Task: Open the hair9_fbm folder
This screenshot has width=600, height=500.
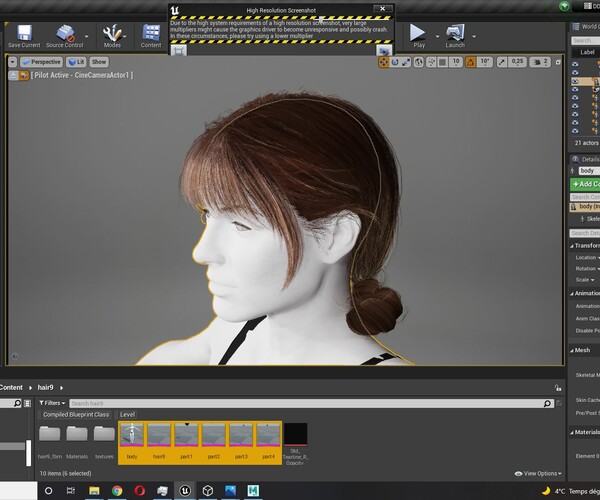Action: [x=50, y=442]
